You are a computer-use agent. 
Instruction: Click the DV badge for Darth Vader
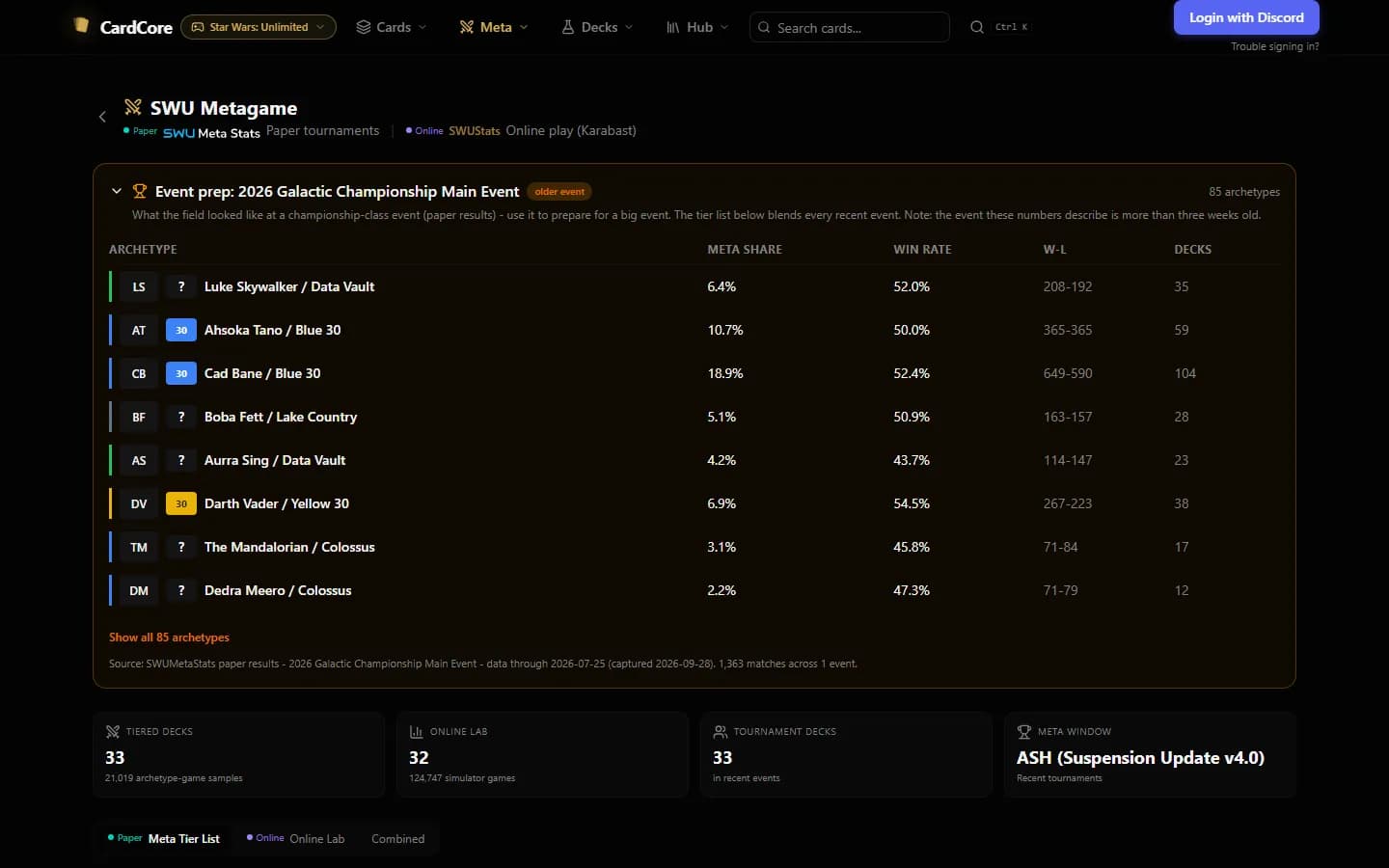[139, 503]
